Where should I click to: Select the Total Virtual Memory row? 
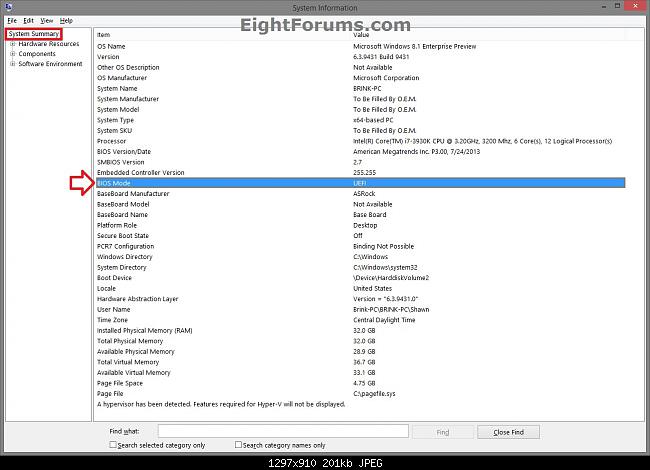(x=360, y=362)
